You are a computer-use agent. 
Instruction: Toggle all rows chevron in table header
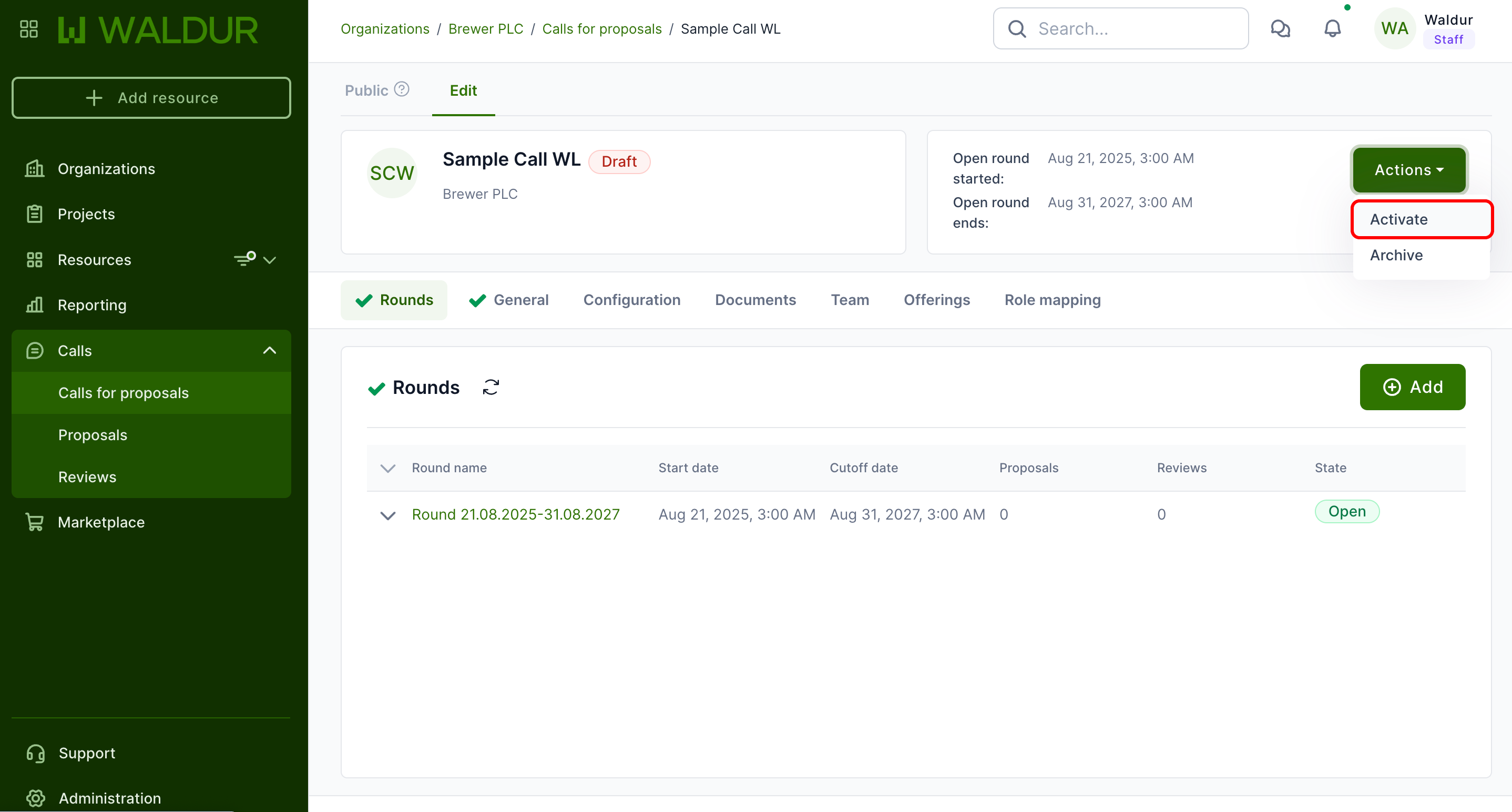click(x=388, y=468)
